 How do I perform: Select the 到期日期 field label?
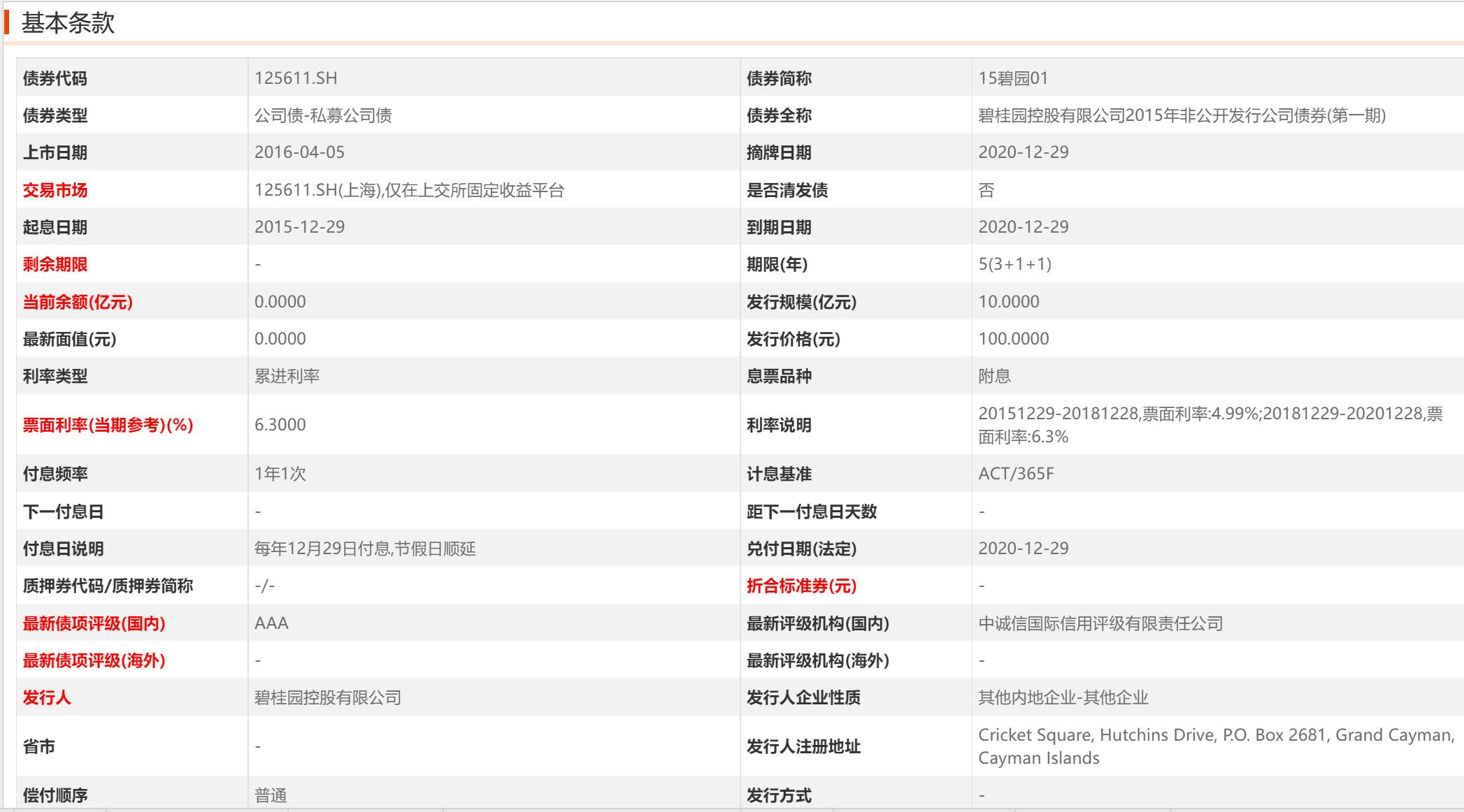(779, 227)
